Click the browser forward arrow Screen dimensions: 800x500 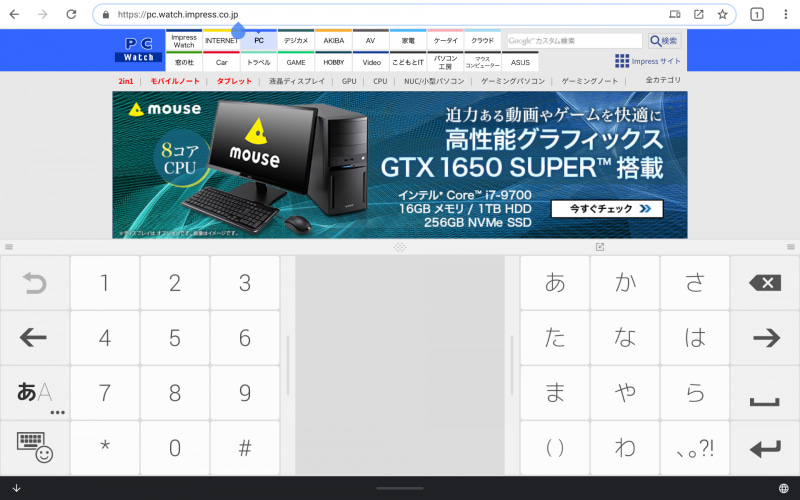point(42,14)
